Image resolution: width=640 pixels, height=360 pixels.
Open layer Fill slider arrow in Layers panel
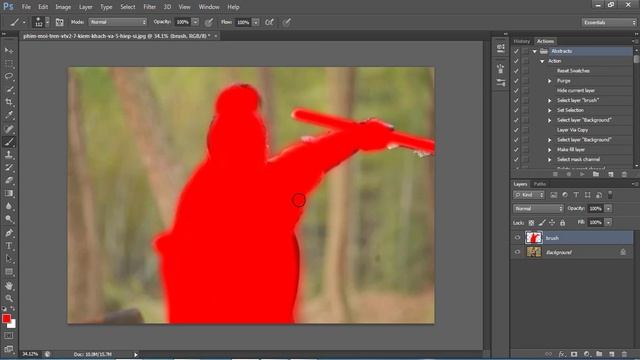click(x=608, y=222)
